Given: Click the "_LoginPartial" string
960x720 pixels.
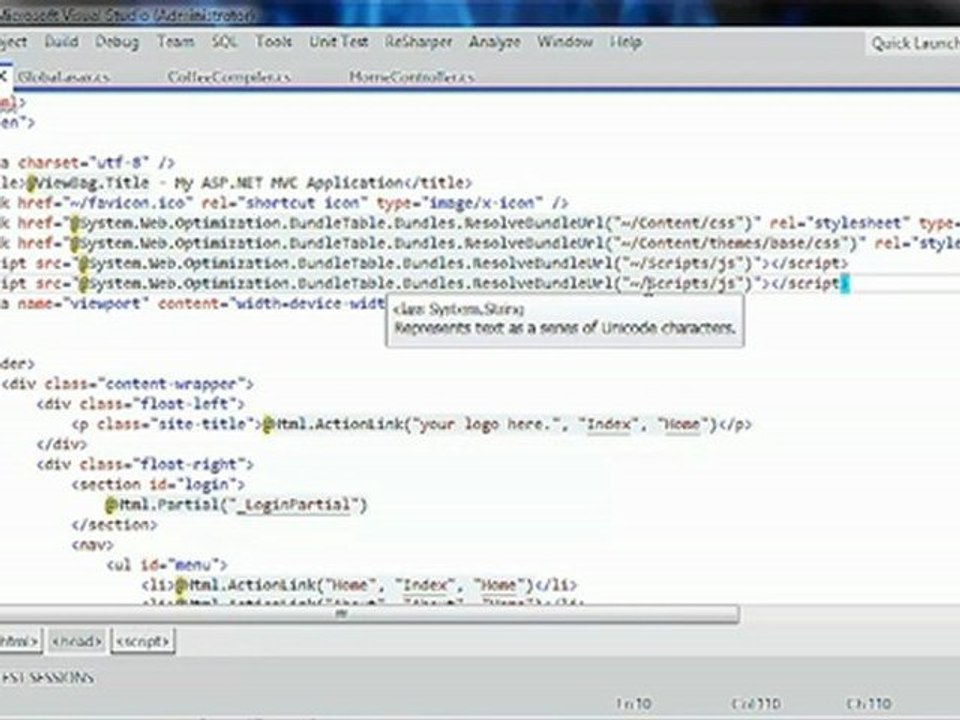Looking at the screenshot, I should 296,504.
